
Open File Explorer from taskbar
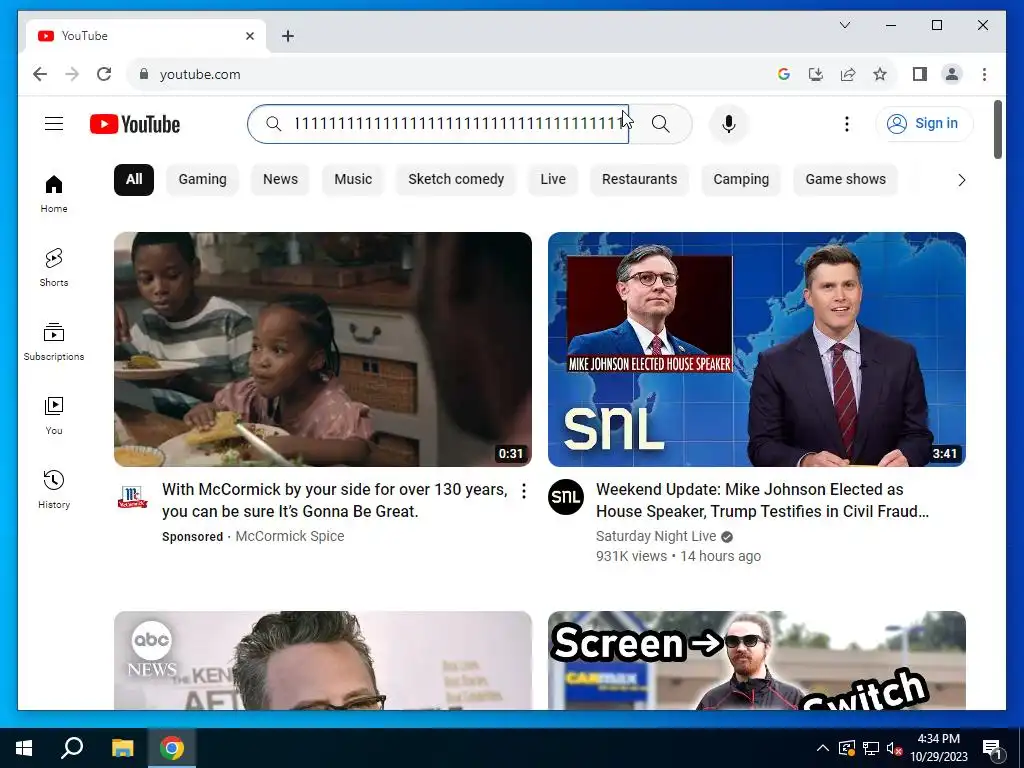(122, 748)
